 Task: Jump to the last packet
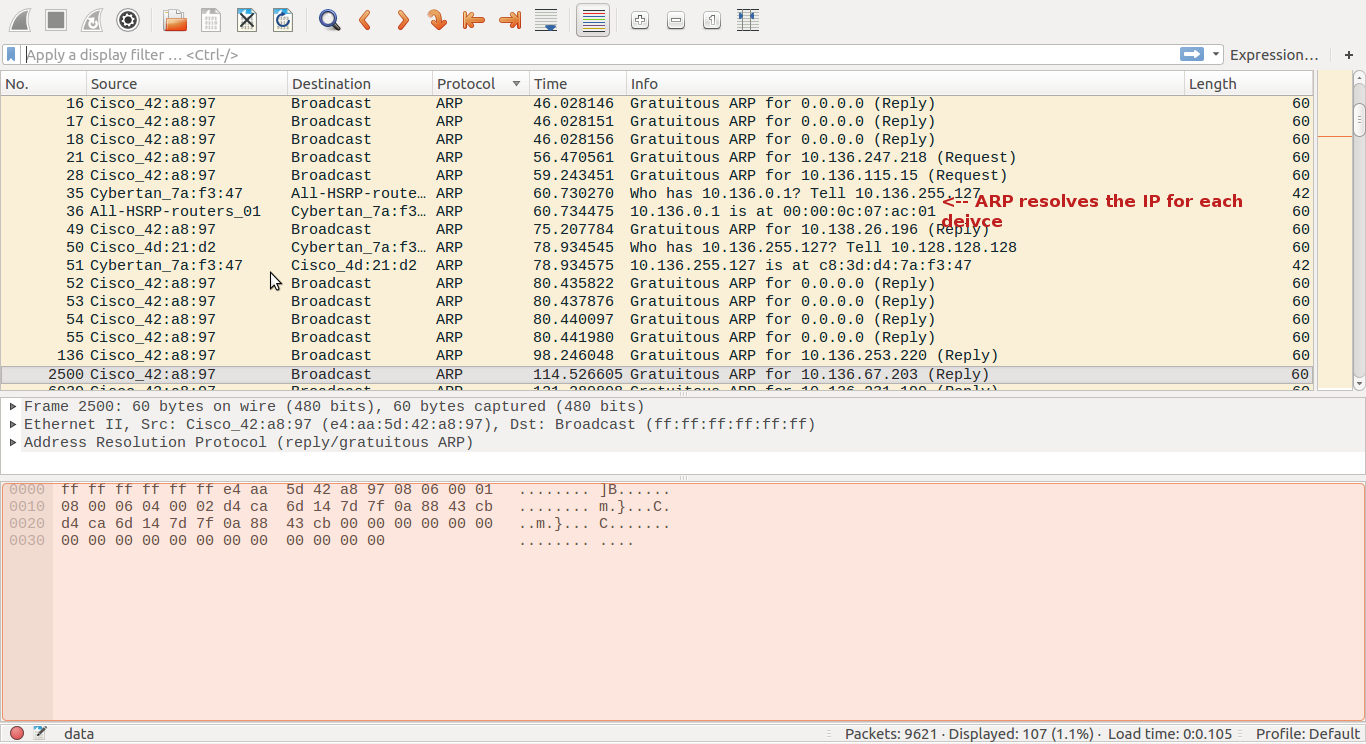click(509, 20)
